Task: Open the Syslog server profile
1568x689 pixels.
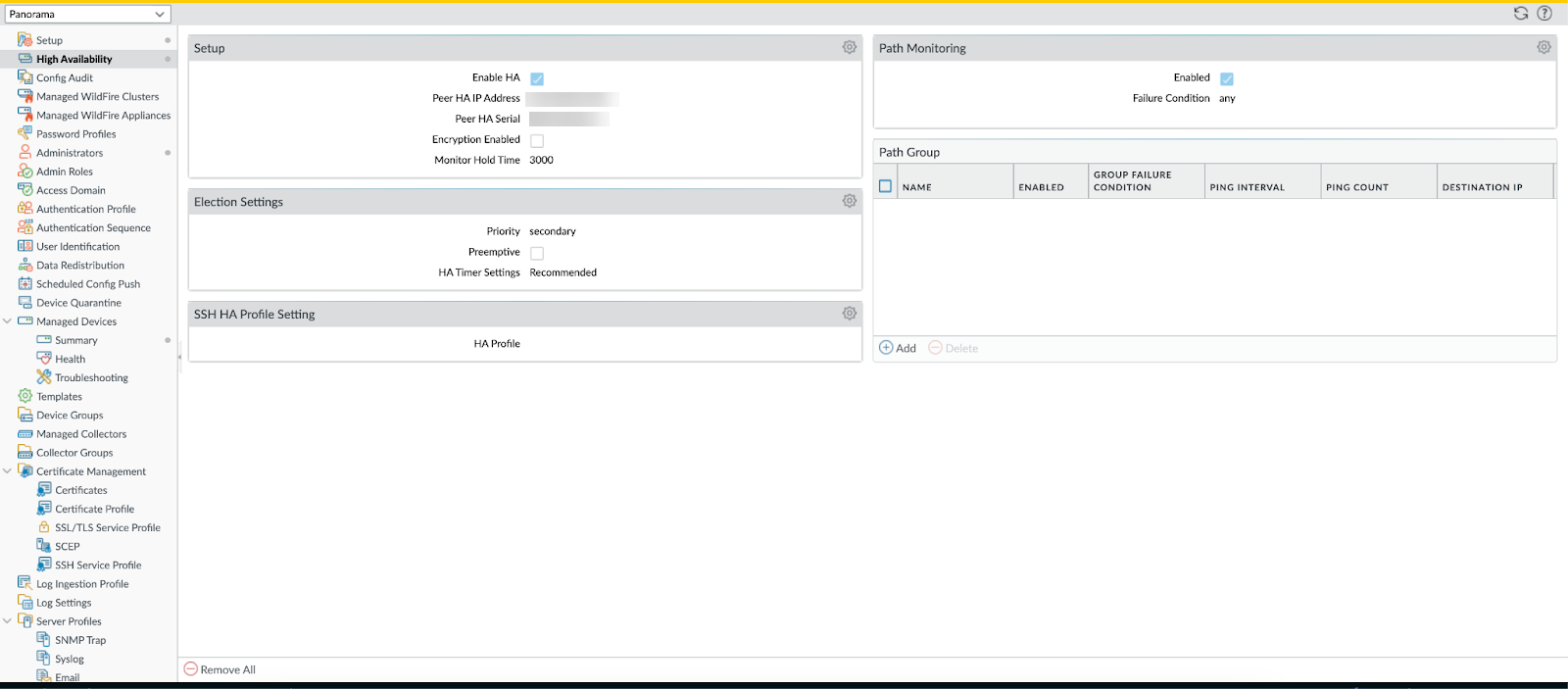Action: 70,659
